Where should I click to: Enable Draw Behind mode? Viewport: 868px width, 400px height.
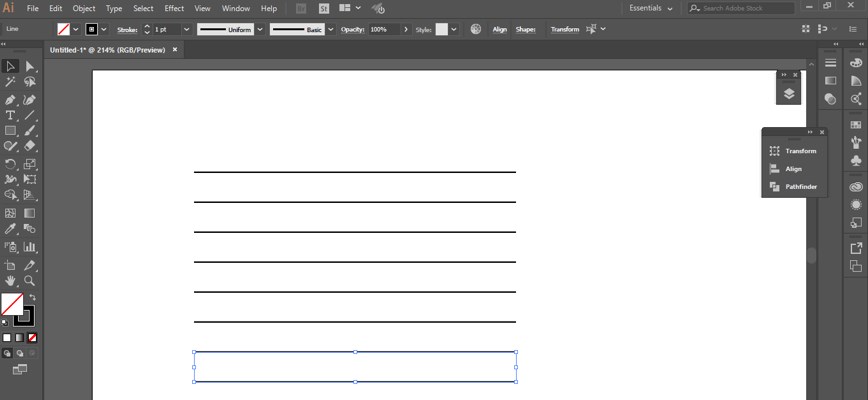19,353
